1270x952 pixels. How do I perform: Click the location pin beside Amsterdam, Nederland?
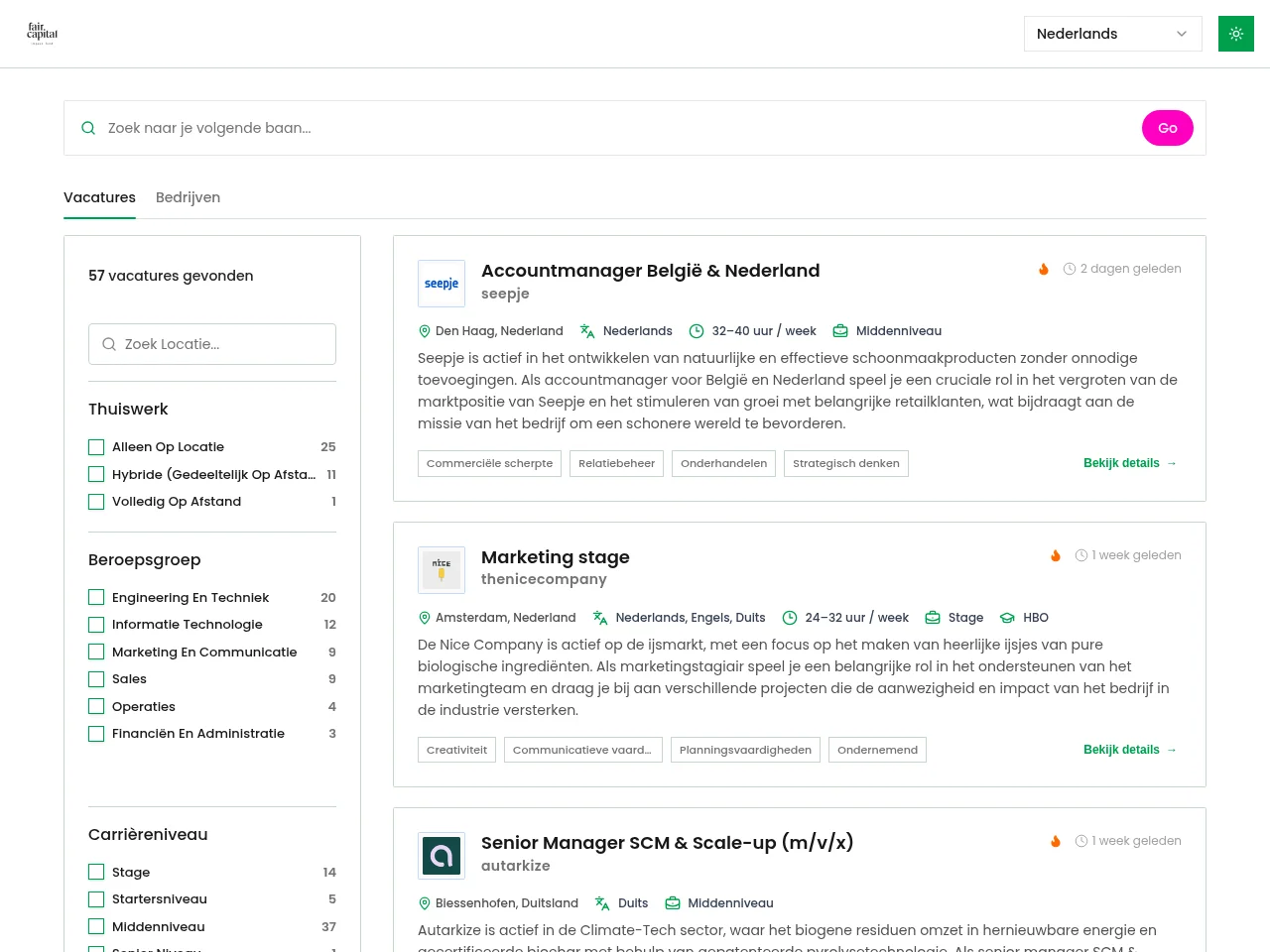coord(425,618)
